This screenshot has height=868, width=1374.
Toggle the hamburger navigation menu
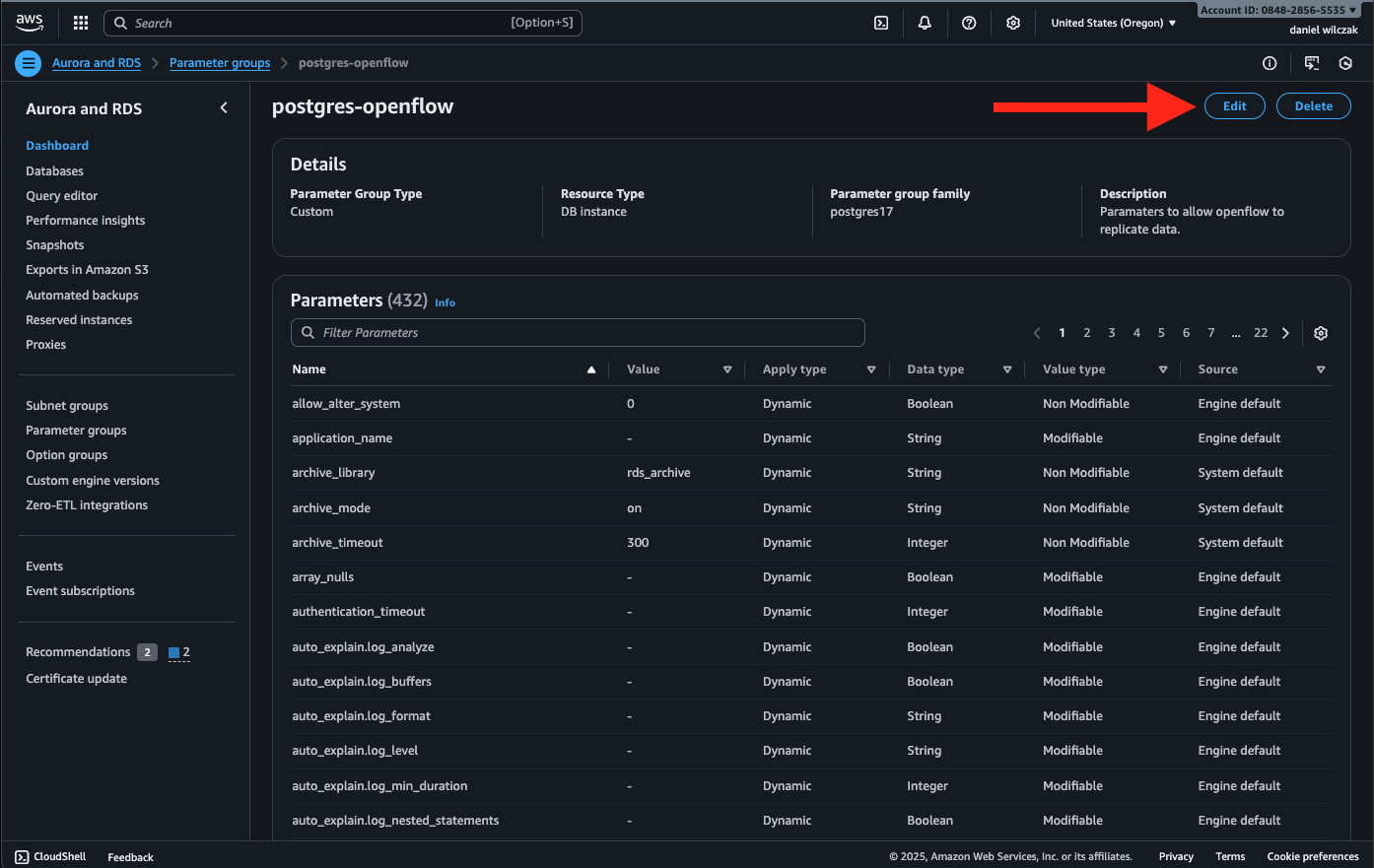click(x=29, y=63)
